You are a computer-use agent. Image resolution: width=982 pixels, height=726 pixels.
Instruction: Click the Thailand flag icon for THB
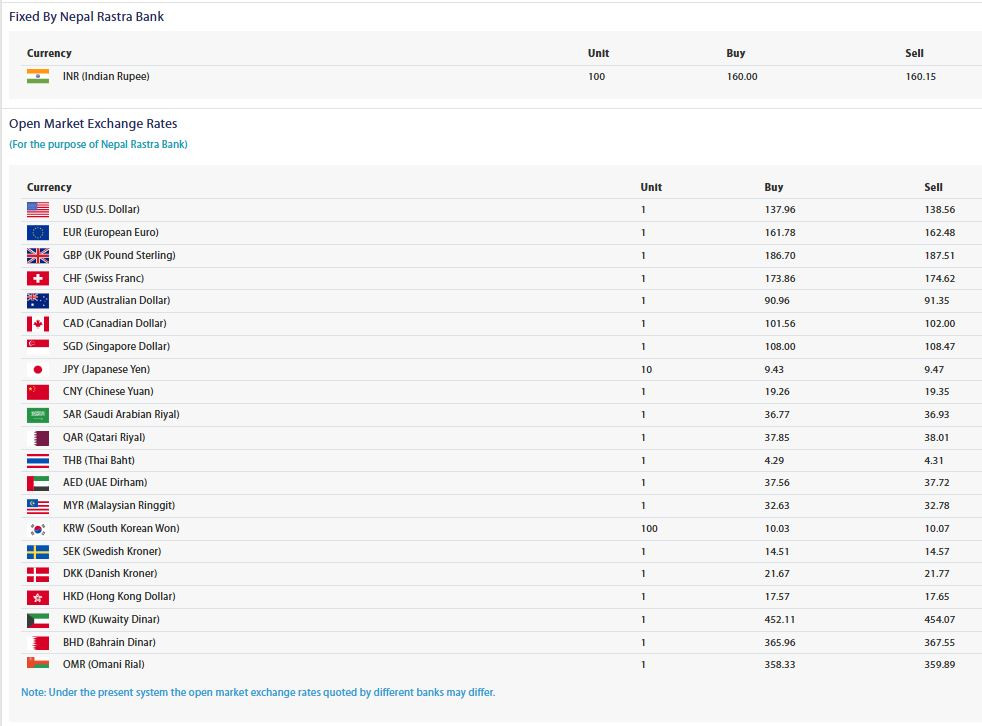38,460
